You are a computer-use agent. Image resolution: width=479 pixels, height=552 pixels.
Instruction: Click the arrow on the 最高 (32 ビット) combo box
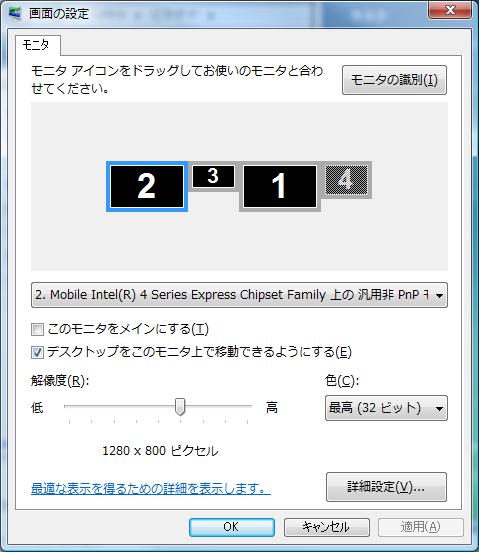tap(439, 408)
